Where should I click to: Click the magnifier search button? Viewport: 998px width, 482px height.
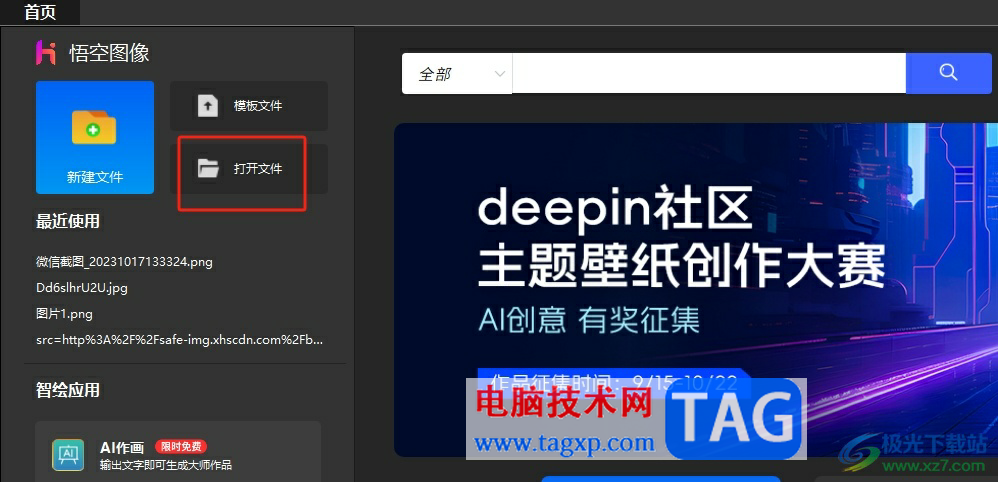click(948, 74)
